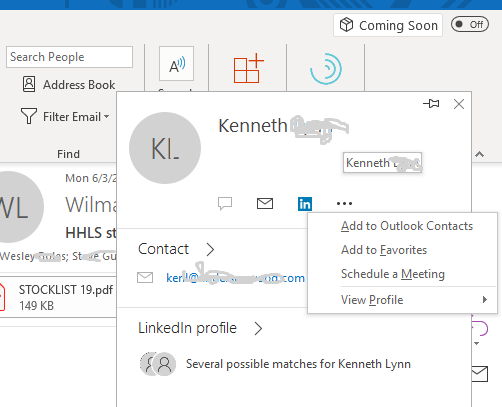The height and width of the screenshot is (407, 502).
Task: Open the Get Add-ins icon
Action: point(248,68)
